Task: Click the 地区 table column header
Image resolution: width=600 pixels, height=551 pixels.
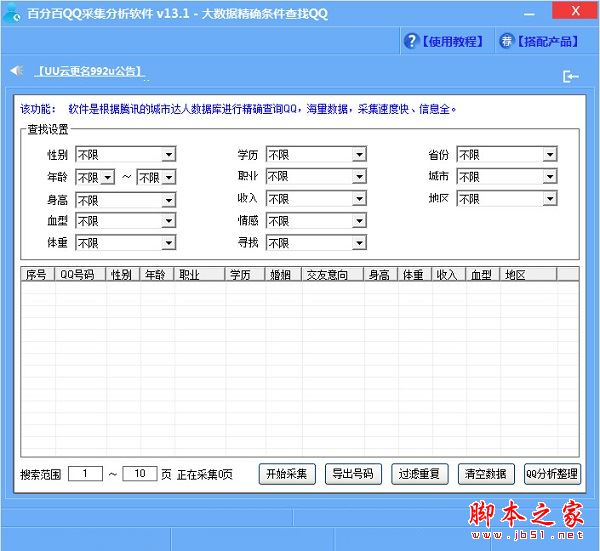Action: pos(528,274)
